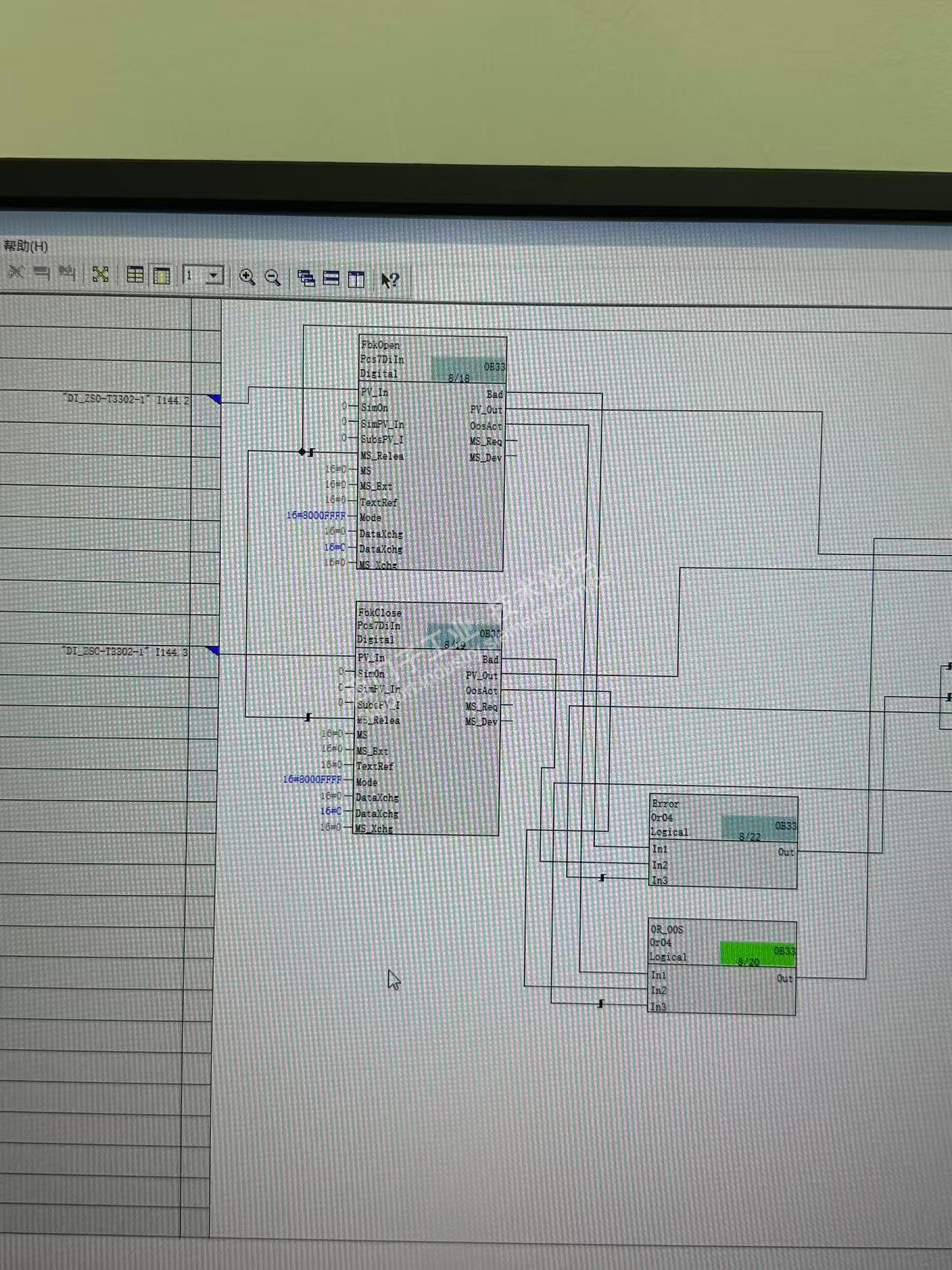Activate the context help arrow-question icon

coord(390,280)
